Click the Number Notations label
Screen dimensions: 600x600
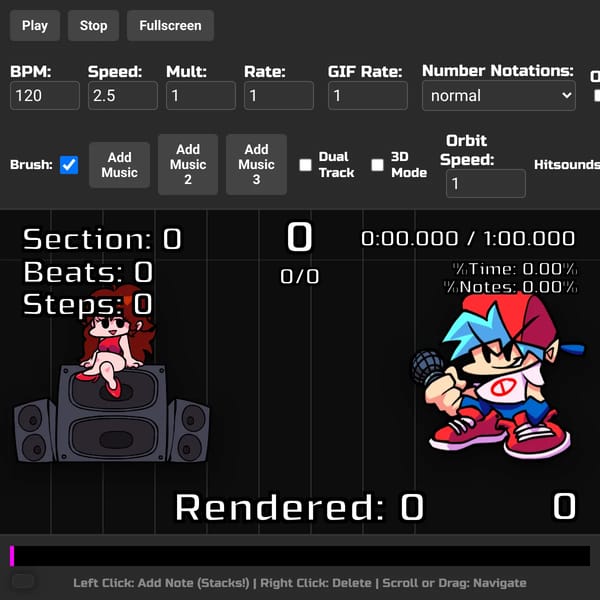coord(498,71)
